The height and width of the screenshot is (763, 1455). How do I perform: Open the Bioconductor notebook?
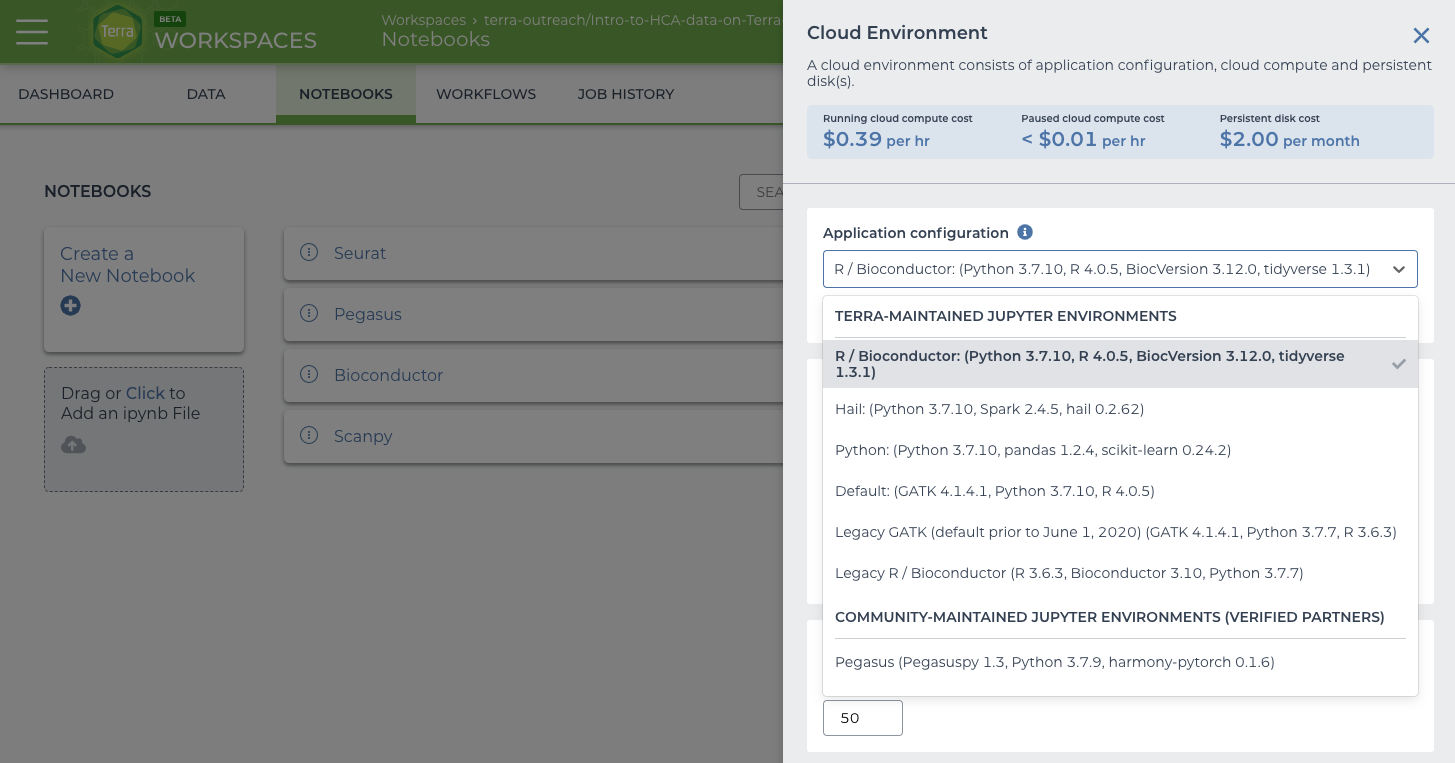point(388,375)
